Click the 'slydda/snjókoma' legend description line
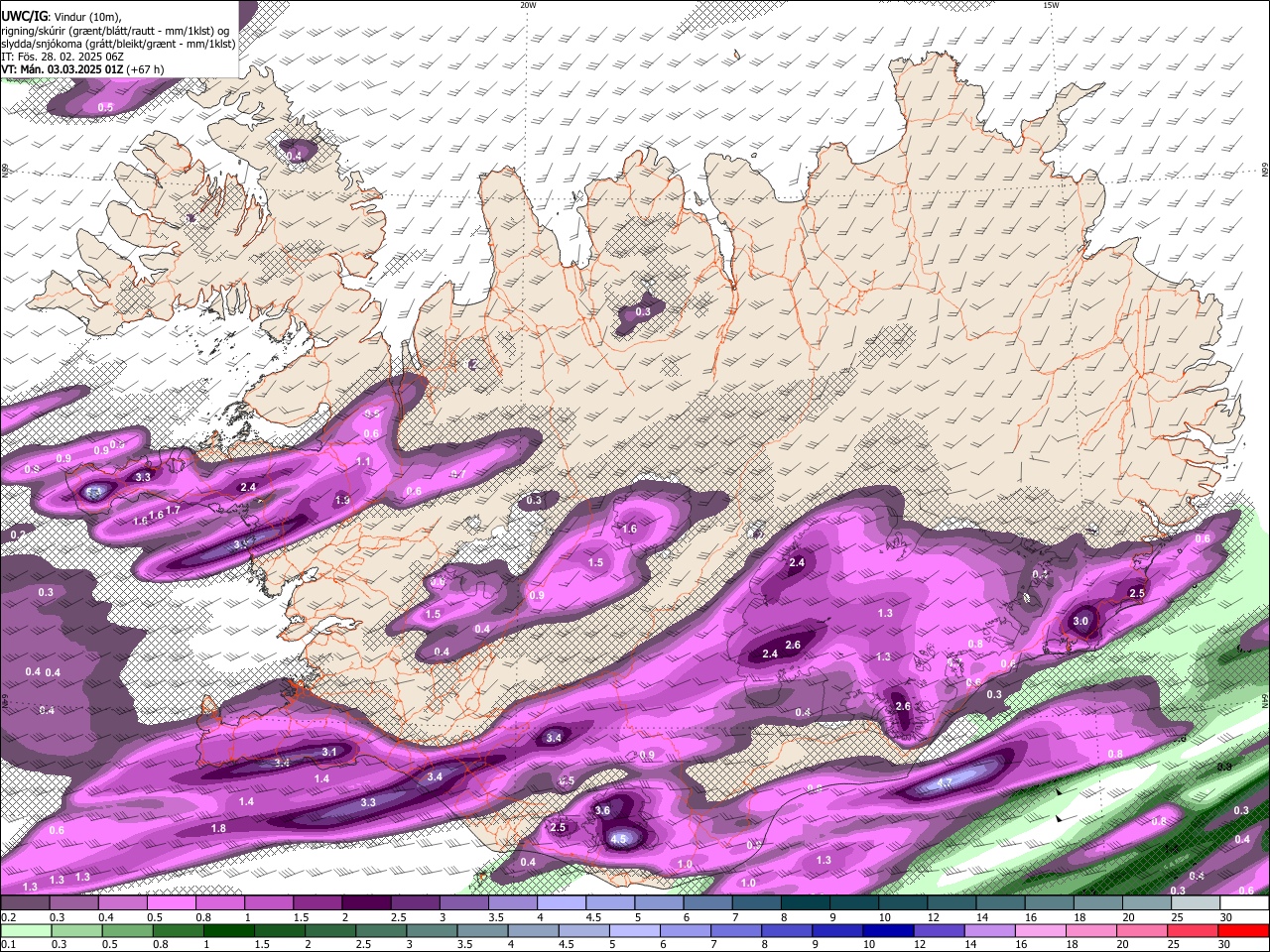Screen dimensions: 1270x952 pos(118,43)
